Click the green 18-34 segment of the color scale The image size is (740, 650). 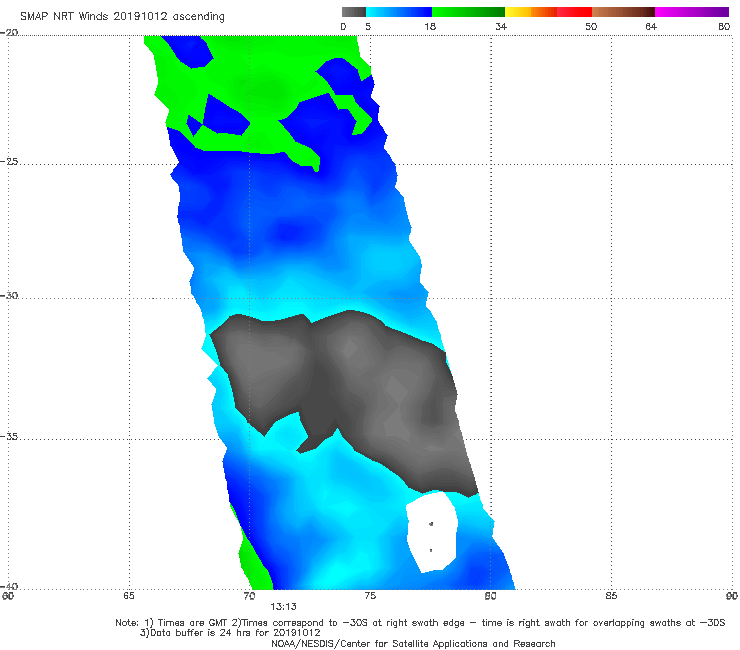[468, 12]
